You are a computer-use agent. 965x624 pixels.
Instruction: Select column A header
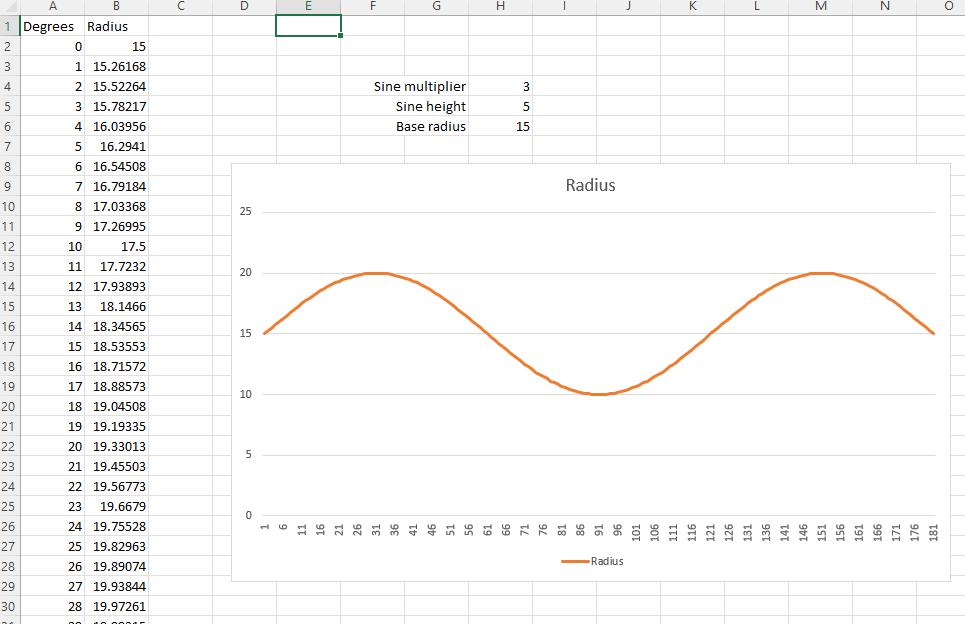point(52,7)
